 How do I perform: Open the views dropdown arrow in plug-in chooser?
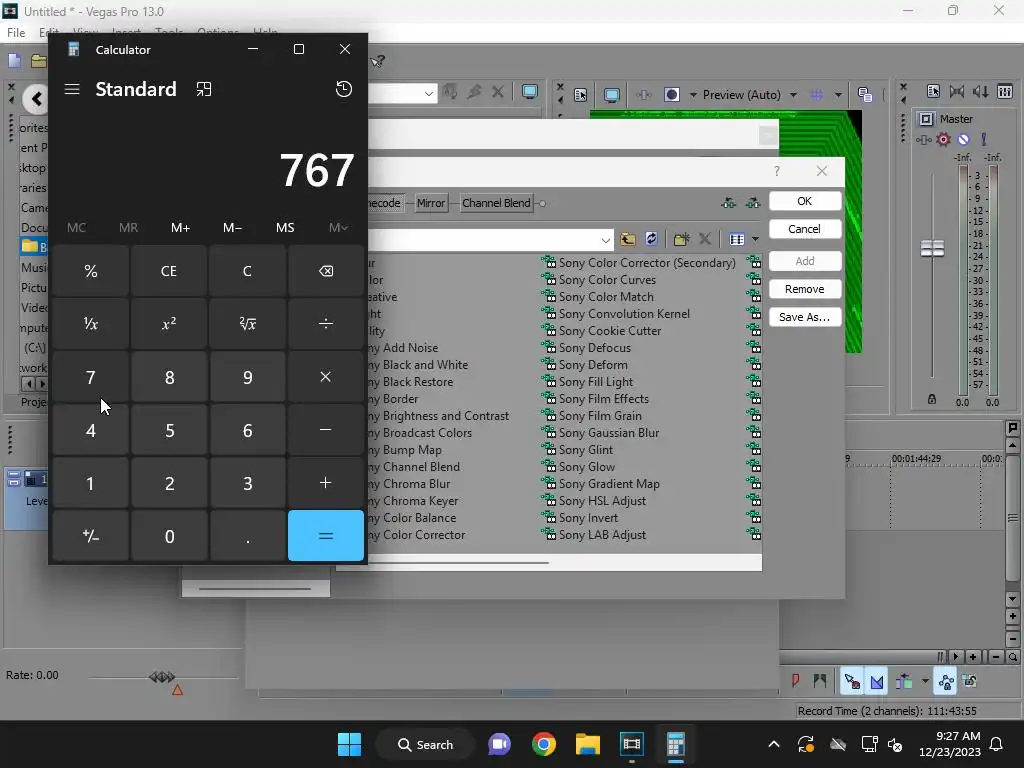pyautogui.click(x=755, y=239)
